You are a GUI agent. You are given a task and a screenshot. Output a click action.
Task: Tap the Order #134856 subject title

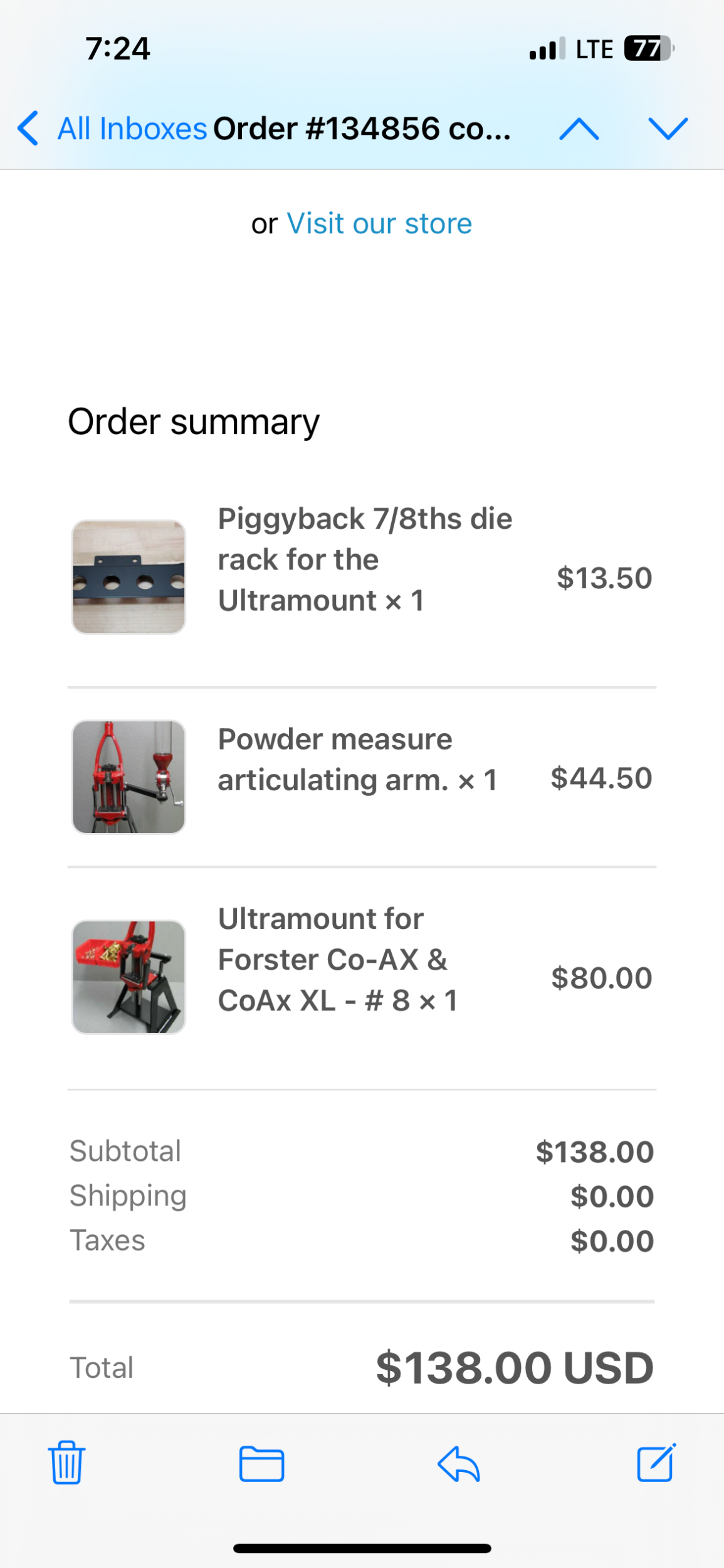362,129
